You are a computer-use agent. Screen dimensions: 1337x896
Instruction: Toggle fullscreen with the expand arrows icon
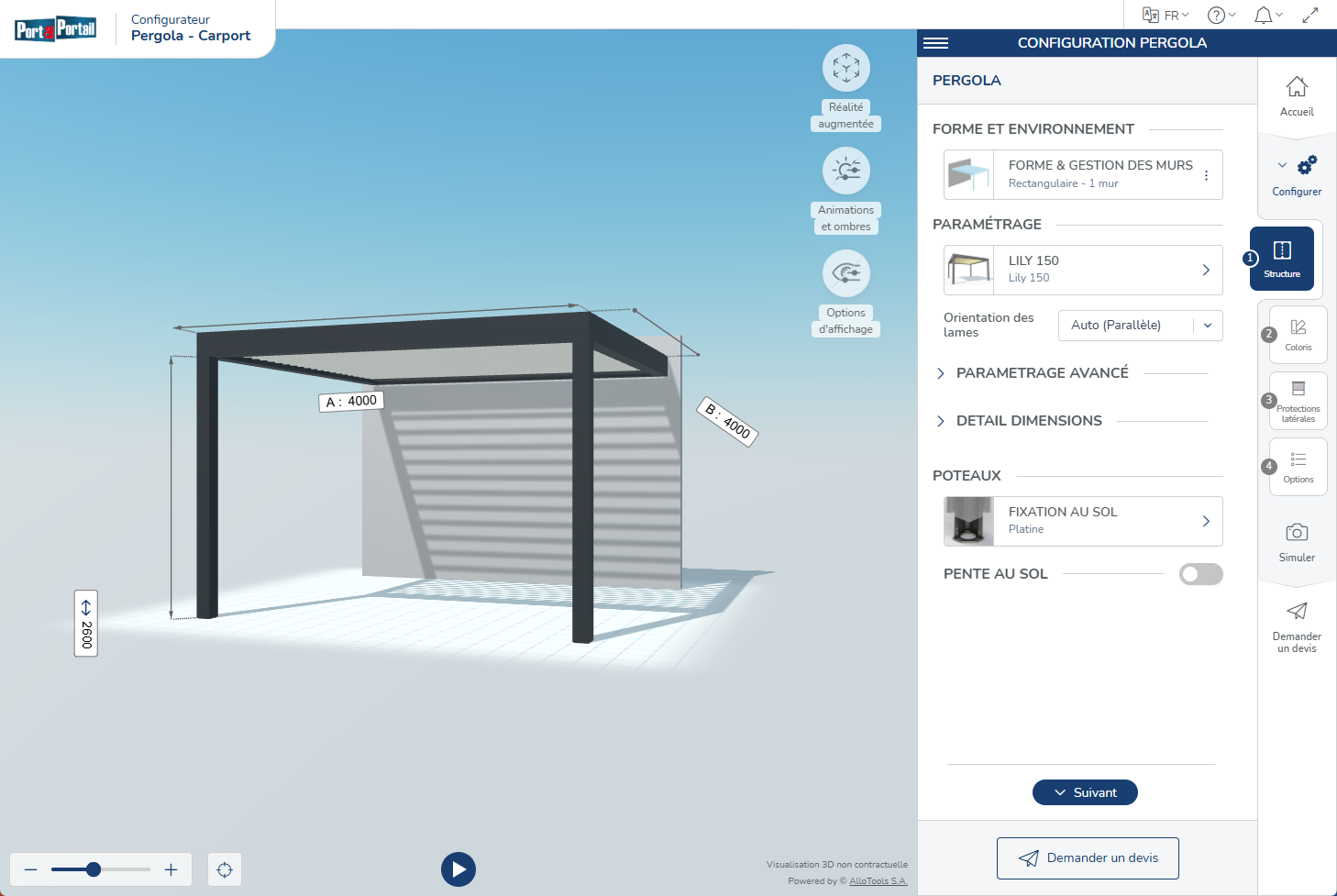point(1310,15)
